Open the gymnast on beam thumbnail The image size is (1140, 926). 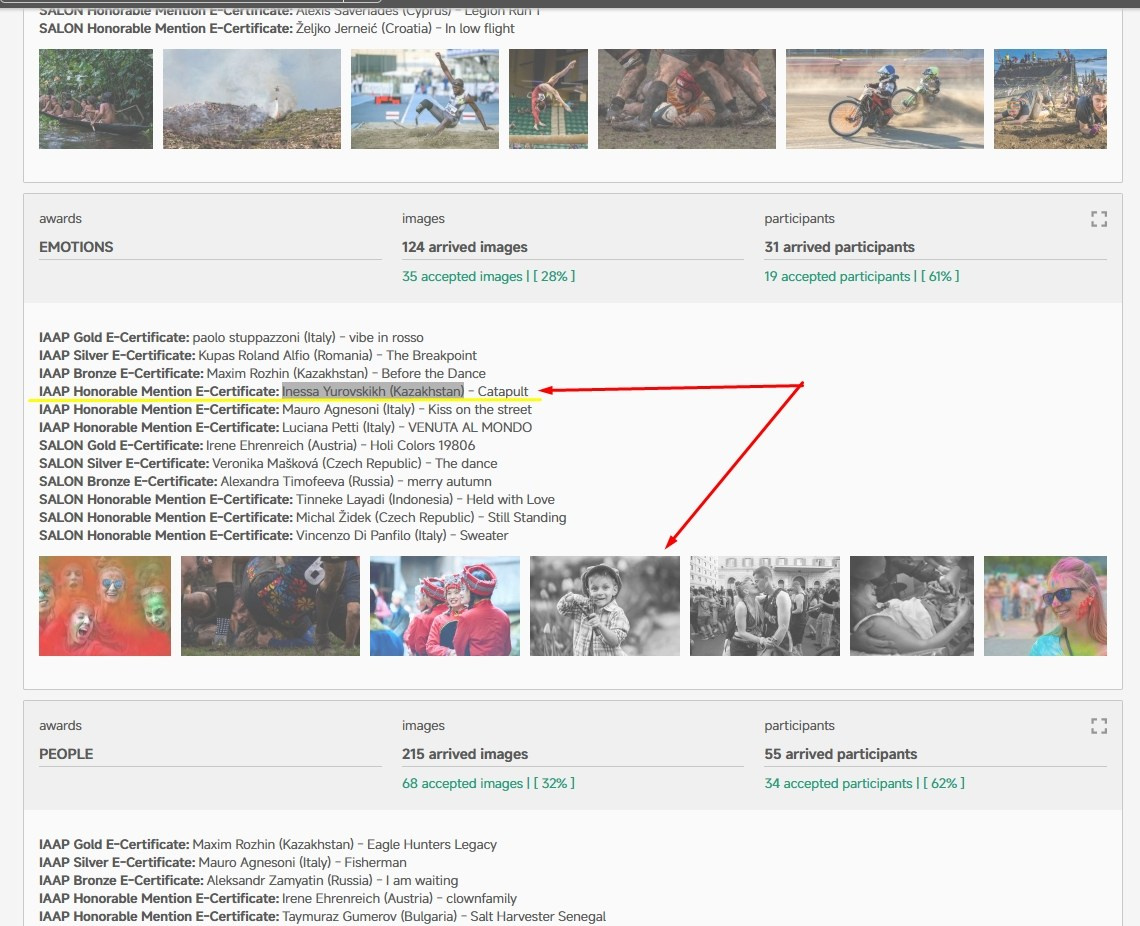pyautogui.click(x=548, y=99)
